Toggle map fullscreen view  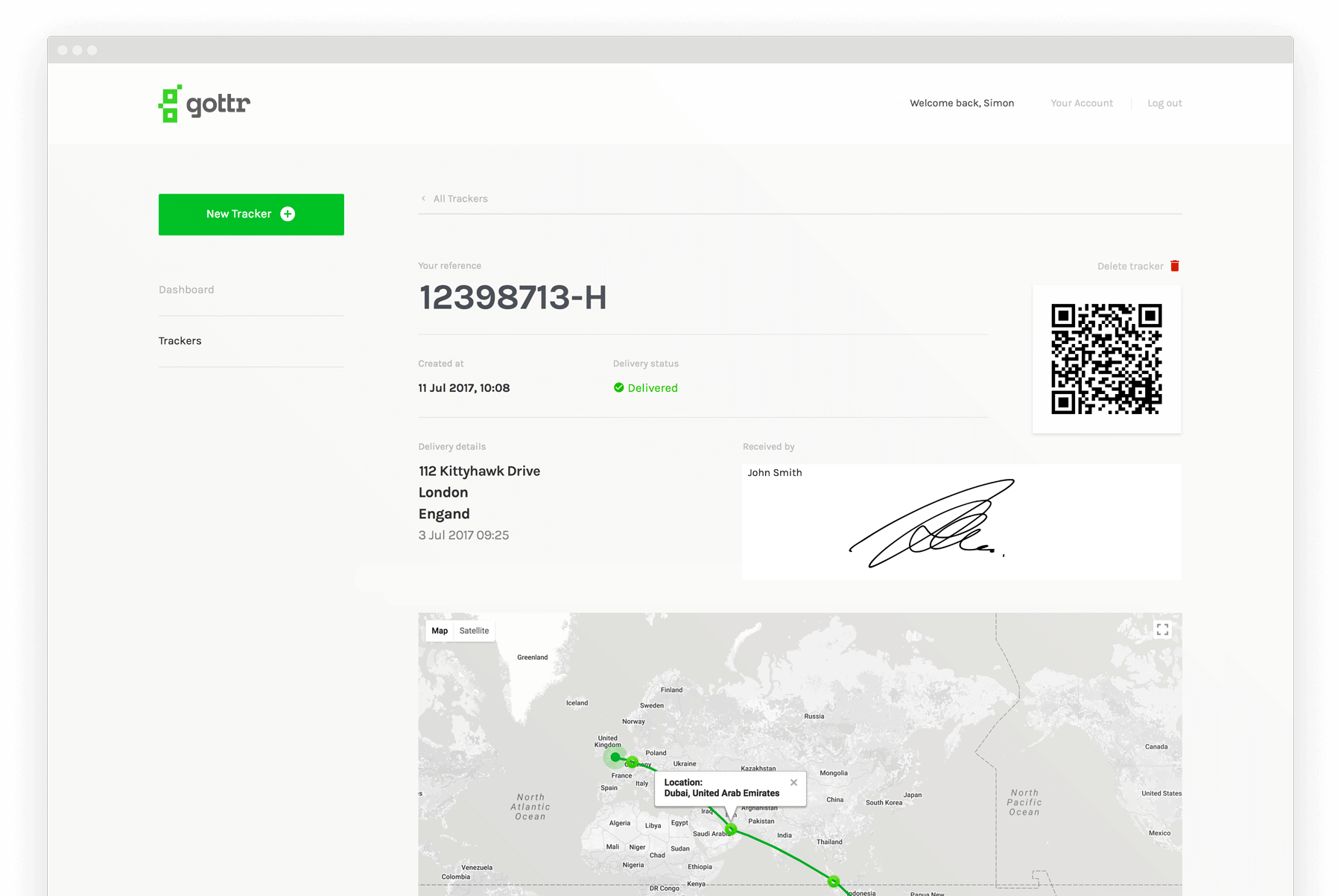click(x=1162, y=630)
